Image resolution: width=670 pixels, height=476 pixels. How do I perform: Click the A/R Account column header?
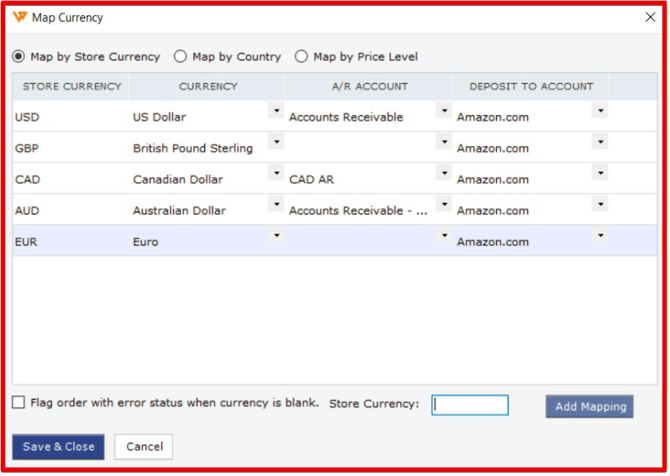pyautogui.click(x=368, y=87)
